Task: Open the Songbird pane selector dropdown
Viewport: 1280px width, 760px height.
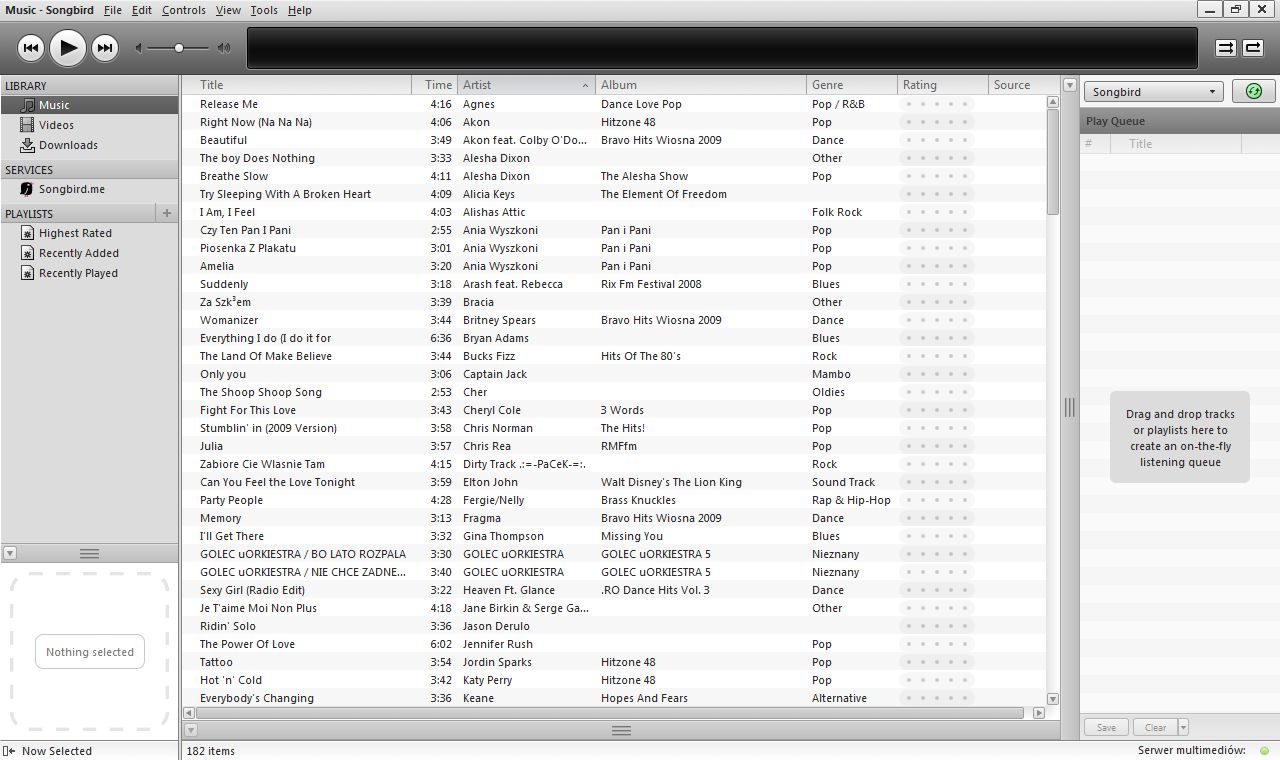Action: [1154, 92]
